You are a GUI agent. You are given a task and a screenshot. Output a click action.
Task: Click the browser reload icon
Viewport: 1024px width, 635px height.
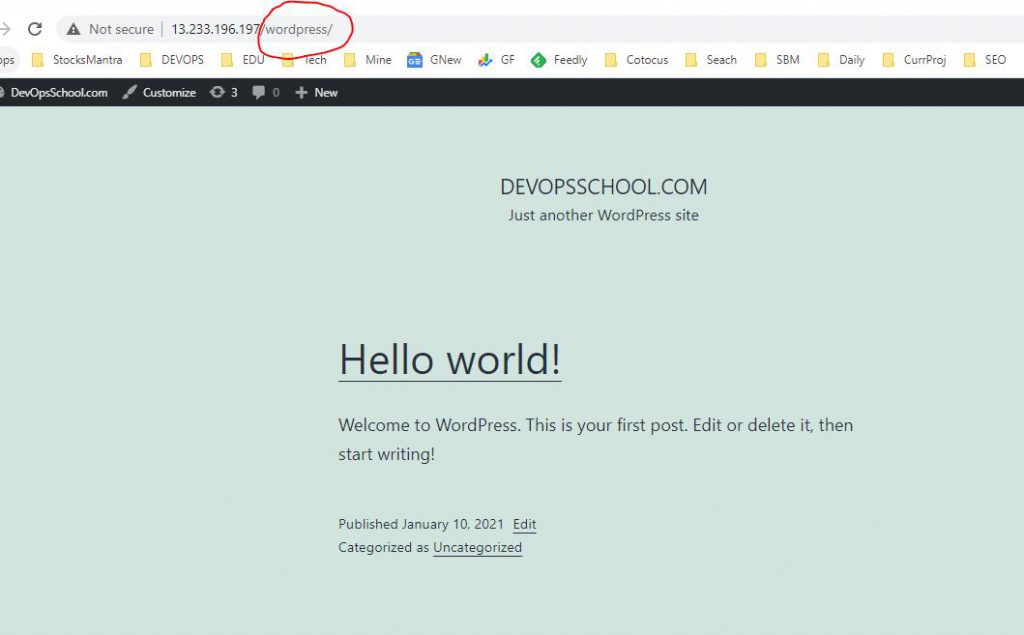click(35, 29)
